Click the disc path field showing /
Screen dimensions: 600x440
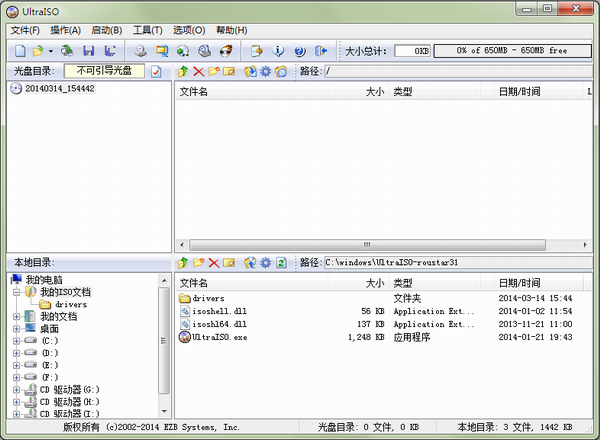pyautogui.click(x=458, y=71)
